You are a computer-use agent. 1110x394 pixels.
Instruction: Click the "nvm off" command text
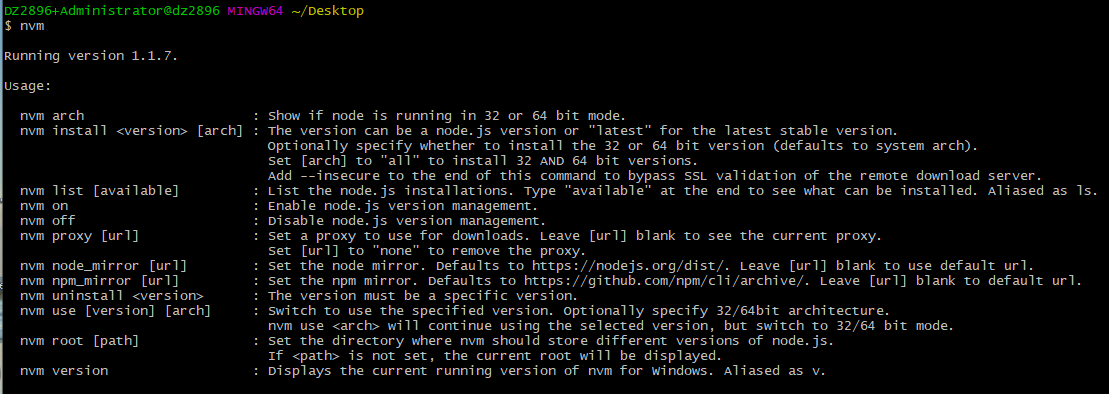[48, 221]
